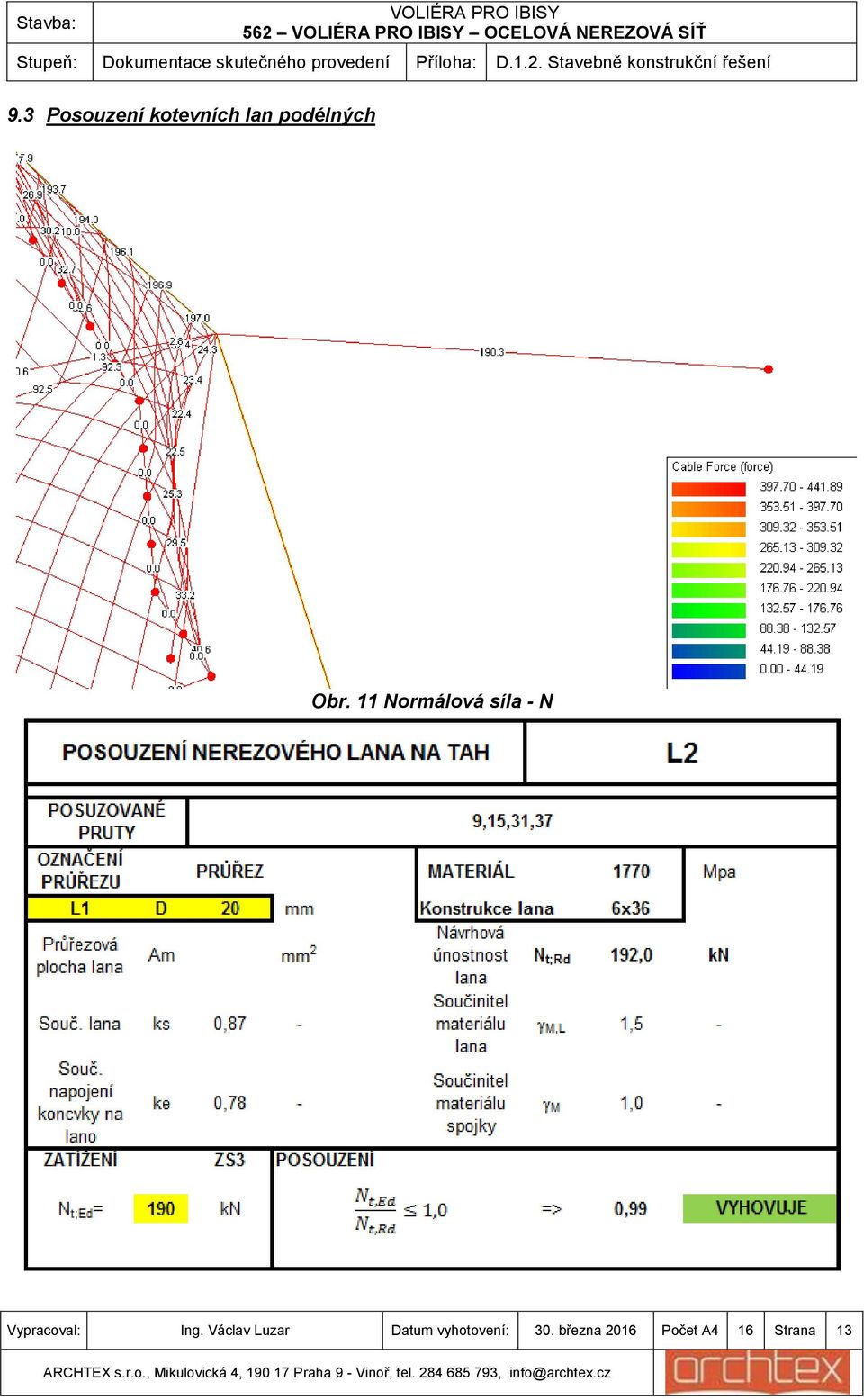Click the 197.0 force label in diagram
Viewport: 864px width, 1400px height.
197,318
